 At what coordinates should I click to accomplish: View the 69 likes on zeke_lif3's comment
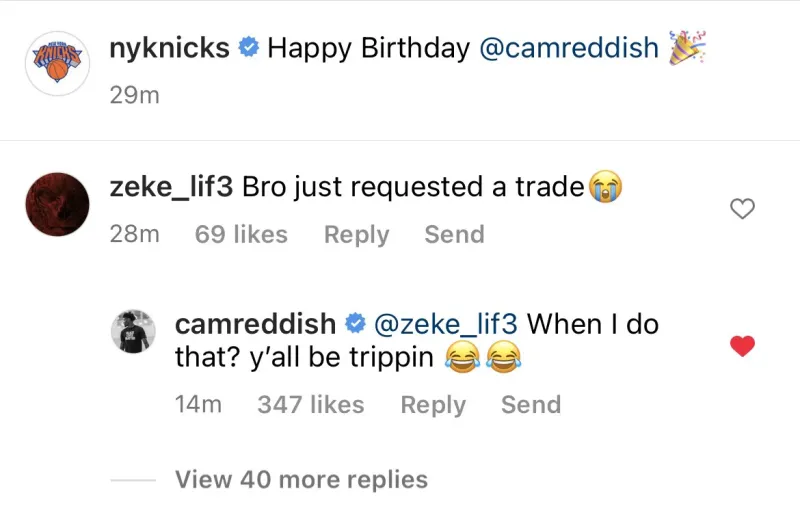[240, 234]
